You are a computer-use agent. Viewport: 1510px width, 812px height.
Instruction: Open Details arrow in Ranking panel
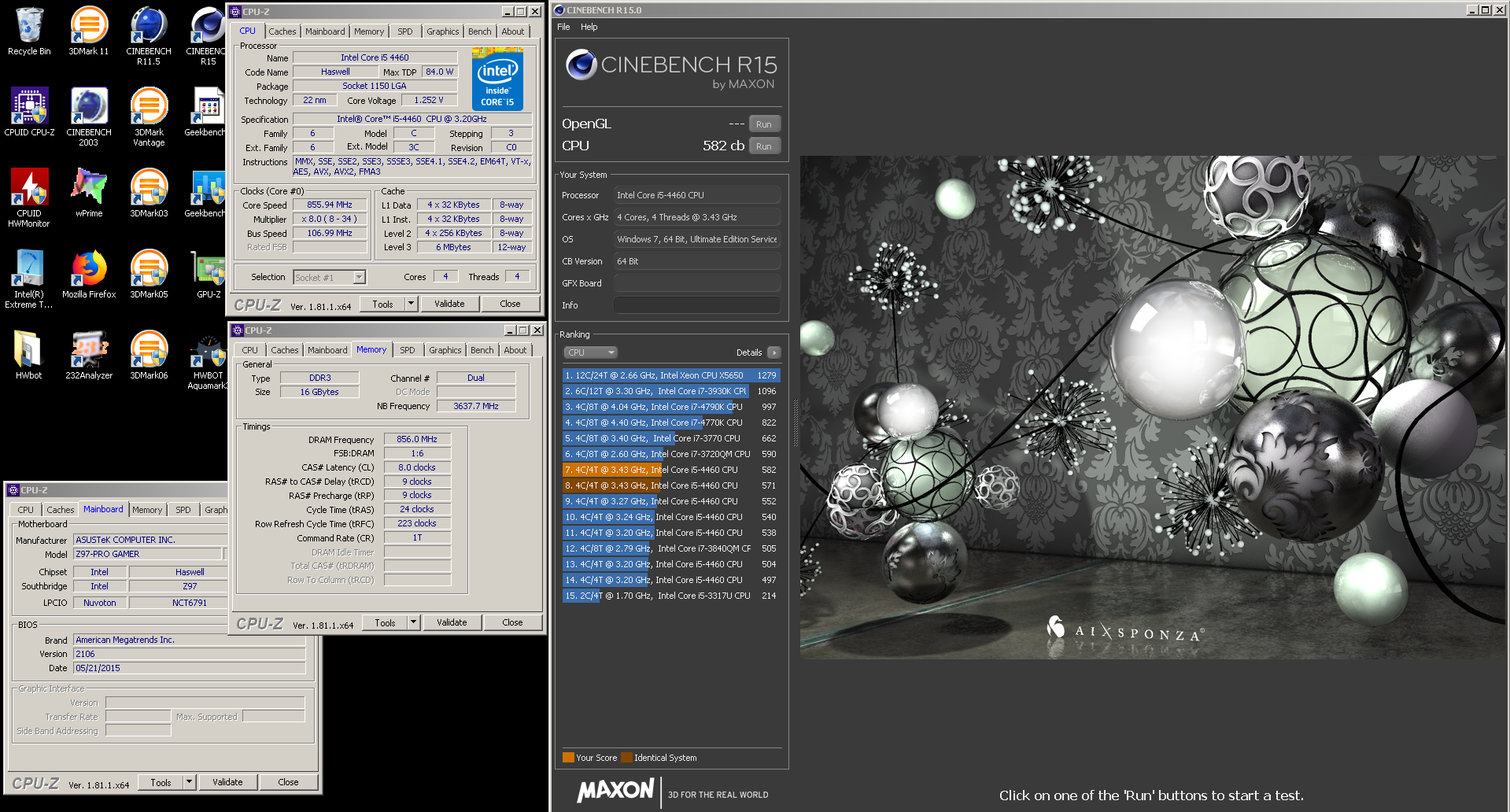[774, 352]
